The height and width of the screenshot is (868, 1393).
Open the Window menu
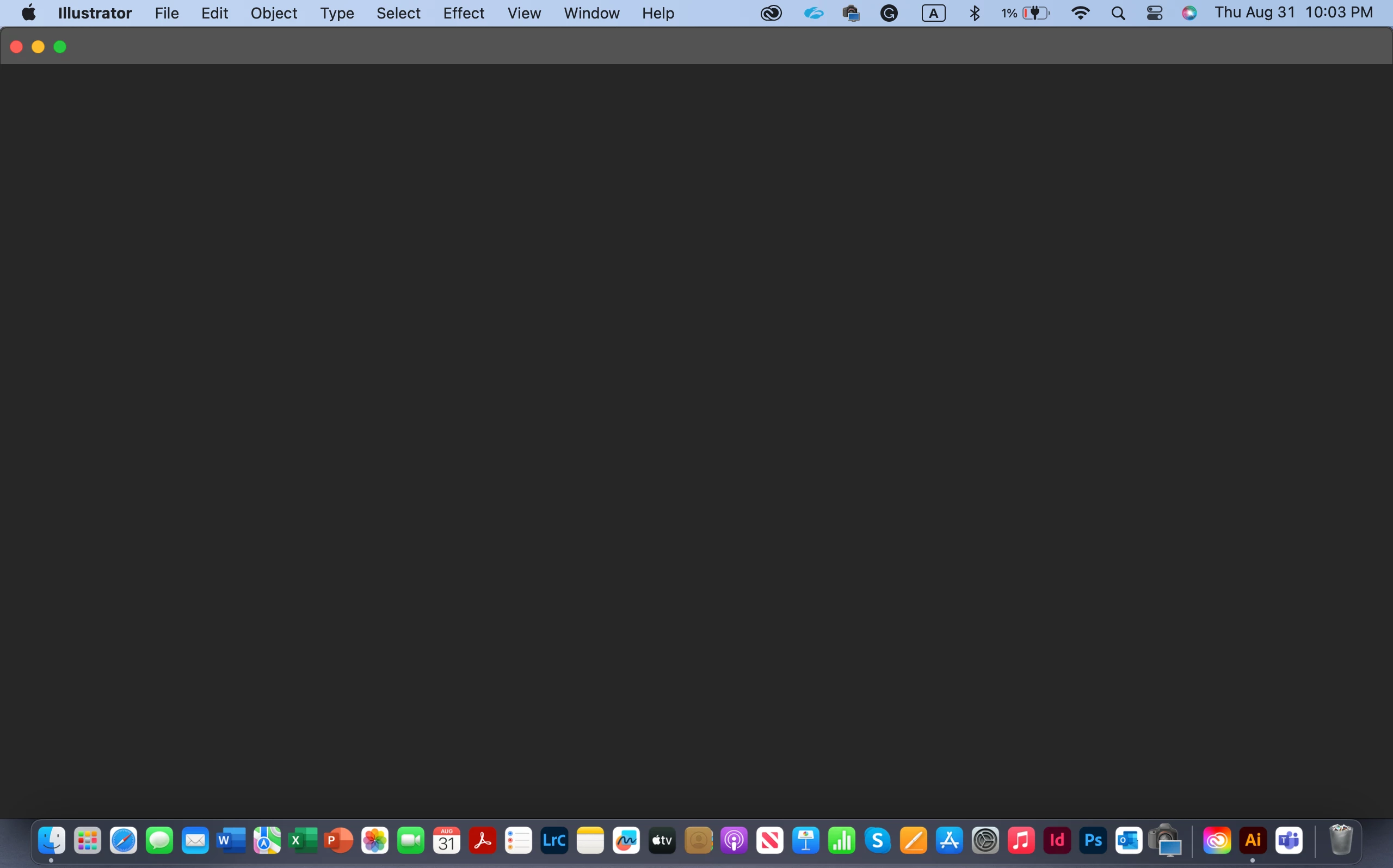[x=591, y=13]
